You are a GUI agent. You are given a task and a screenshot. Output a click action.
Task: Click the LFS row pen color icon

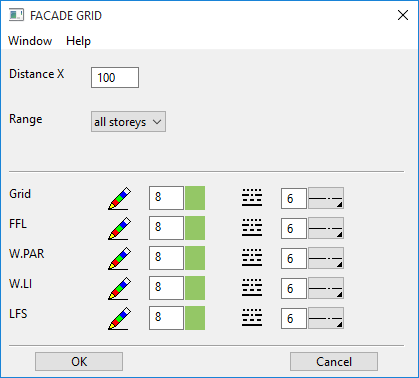tap(119, 318)
